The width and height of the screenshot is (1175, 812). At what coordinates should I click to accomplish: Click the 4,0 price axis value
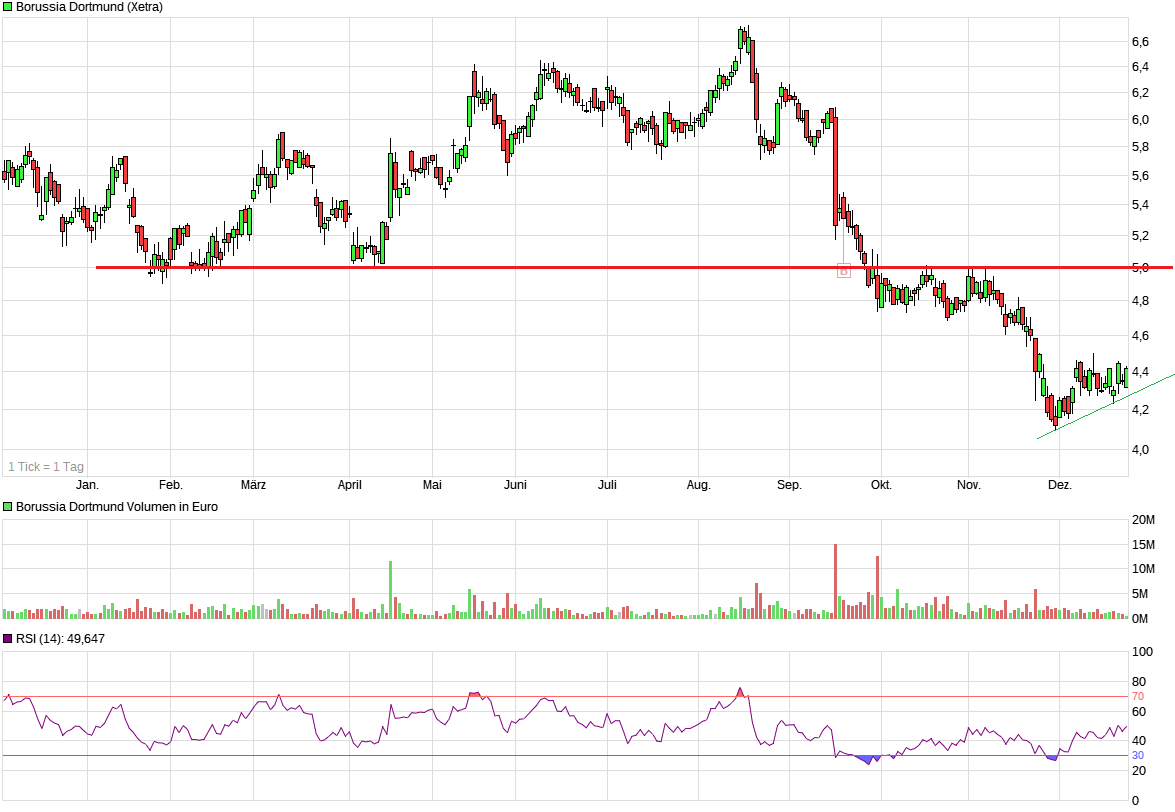1140,449
